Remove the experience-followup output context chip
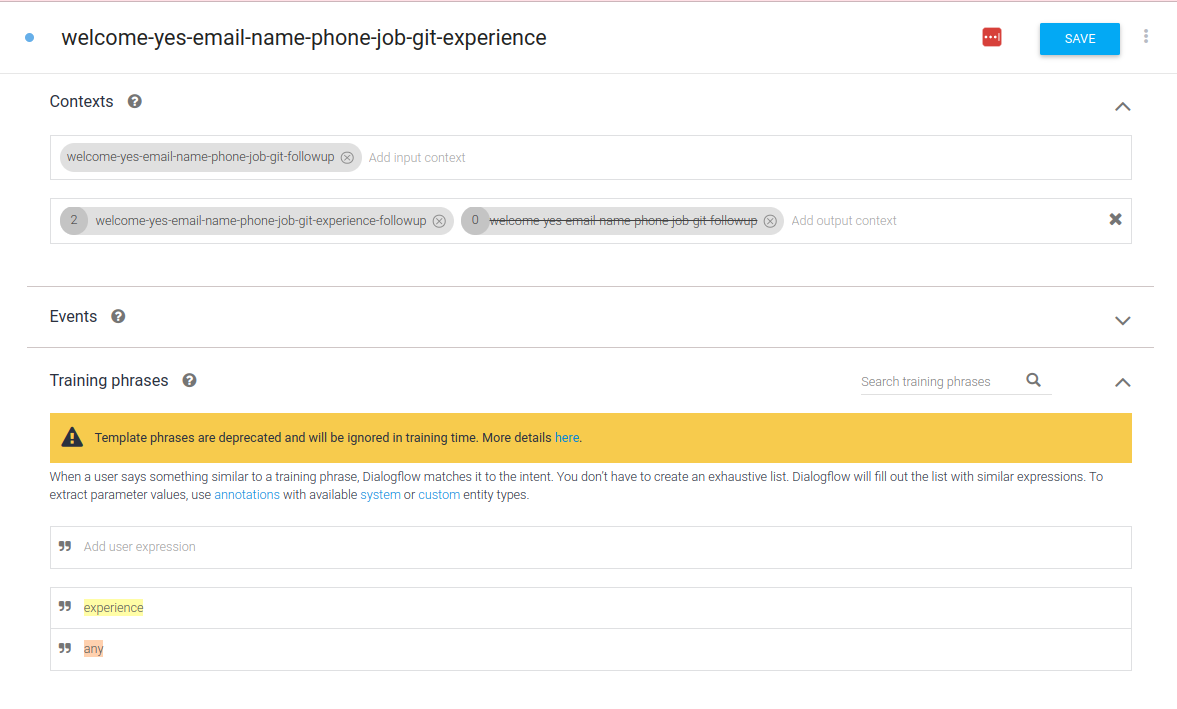1177x709 pixels. point(439,221)
